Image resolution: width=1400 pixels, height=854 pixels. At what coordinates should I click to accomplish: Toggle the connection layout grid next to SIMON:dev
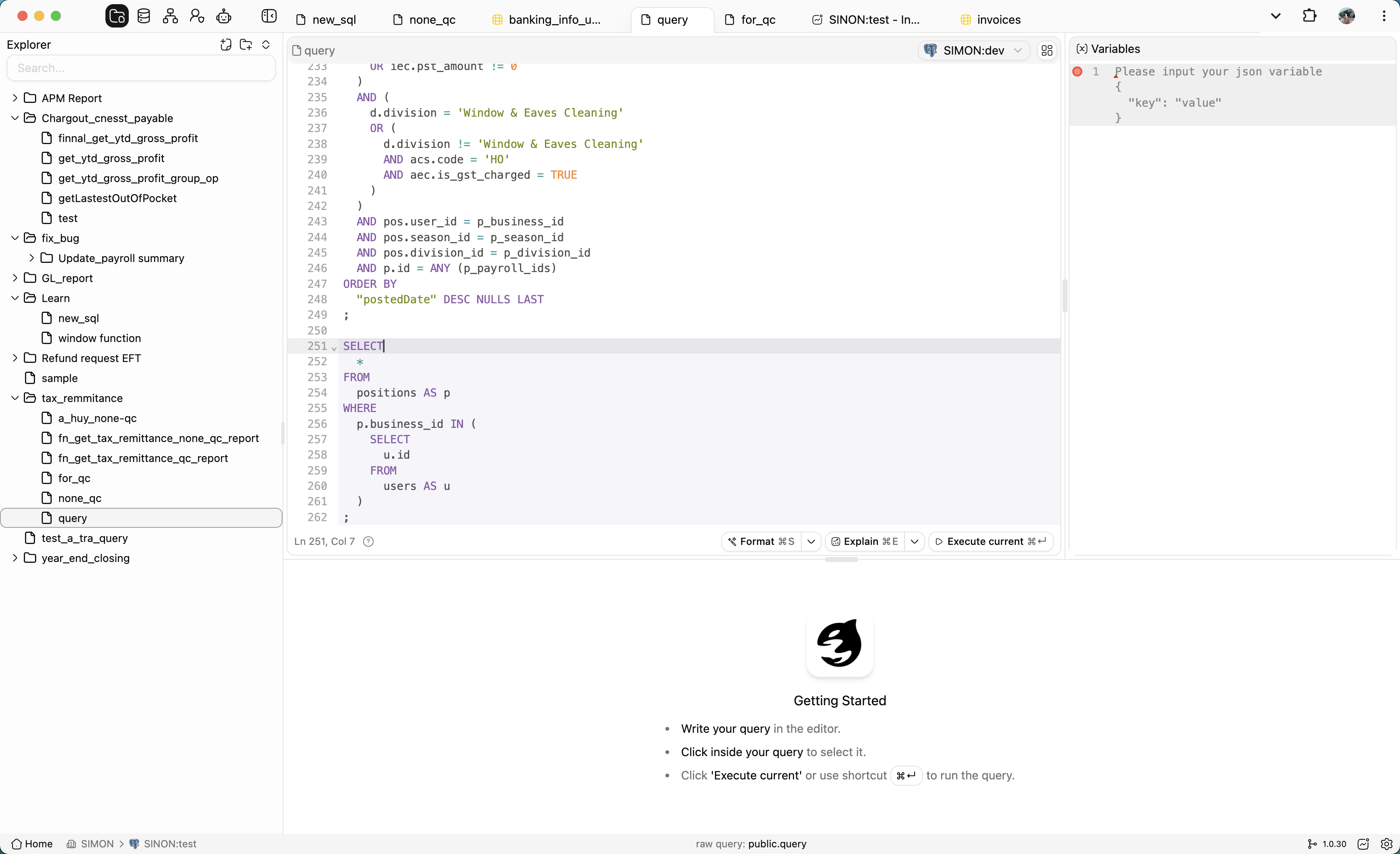[1047, 50]
